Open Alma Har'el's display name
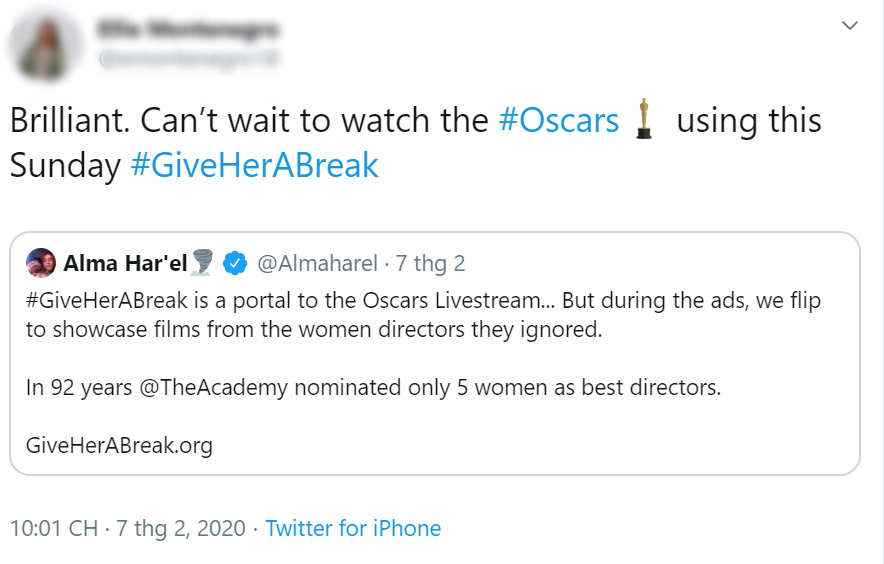Screen dimensions: 884x564 point(125,263)
